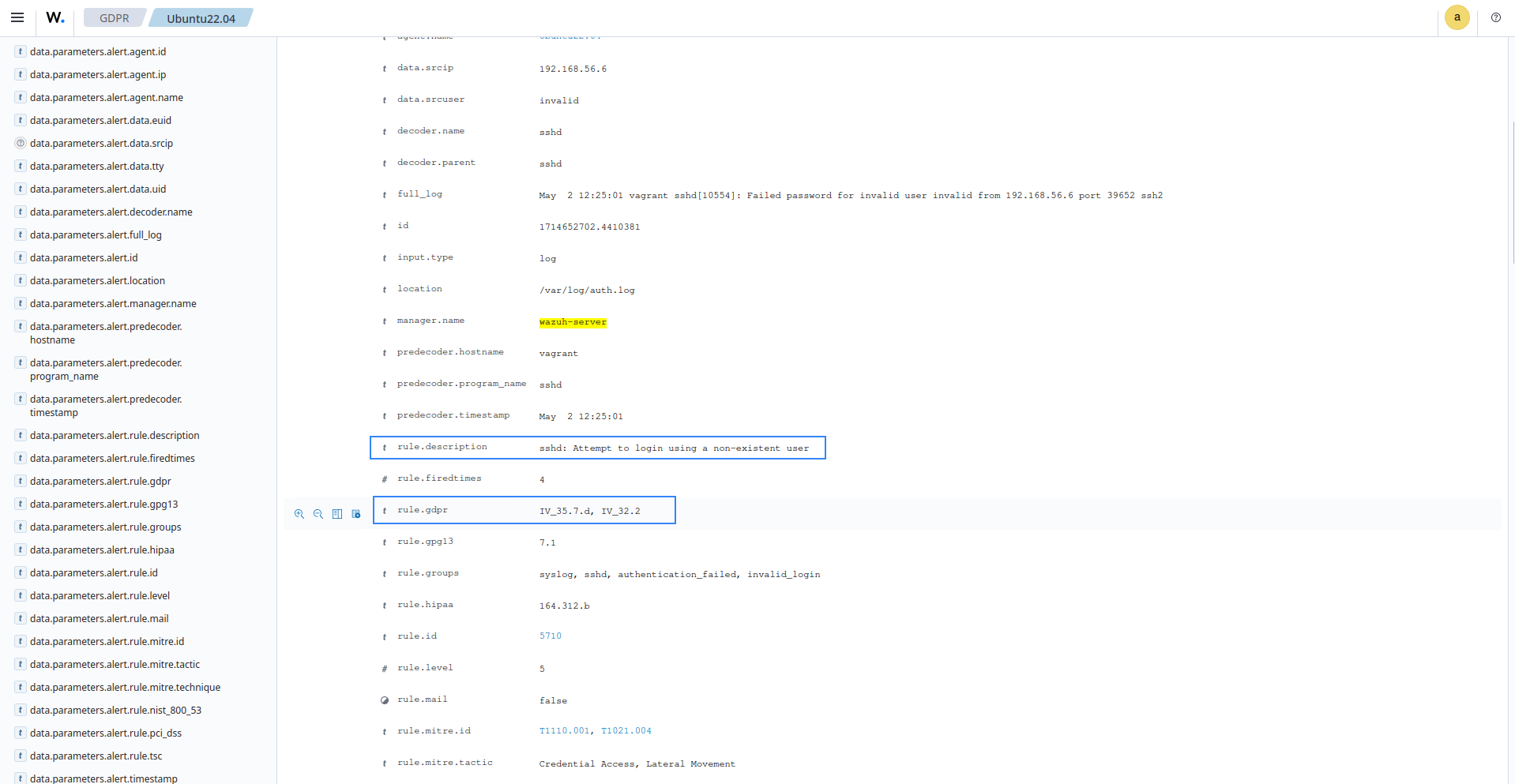Click unknown-type icon beside data.srcip field
This screenshot has width=1515, height=784.
coord(21,143)
